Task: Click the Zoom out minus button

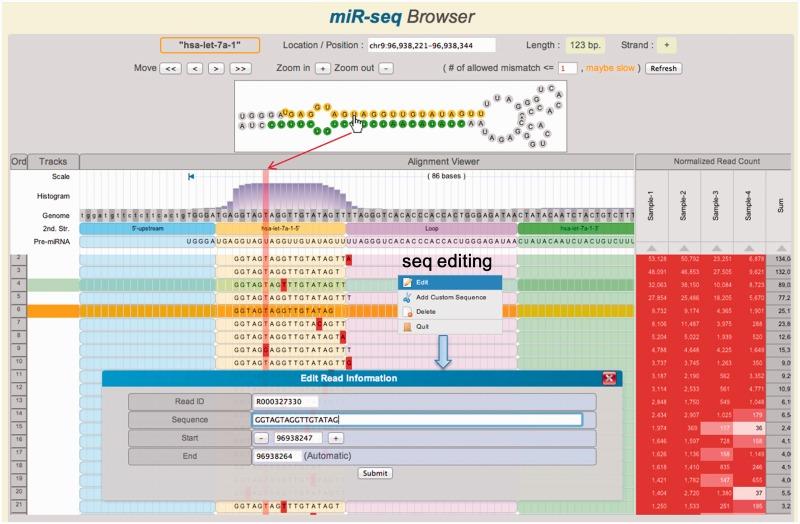Action: [386, 68]
